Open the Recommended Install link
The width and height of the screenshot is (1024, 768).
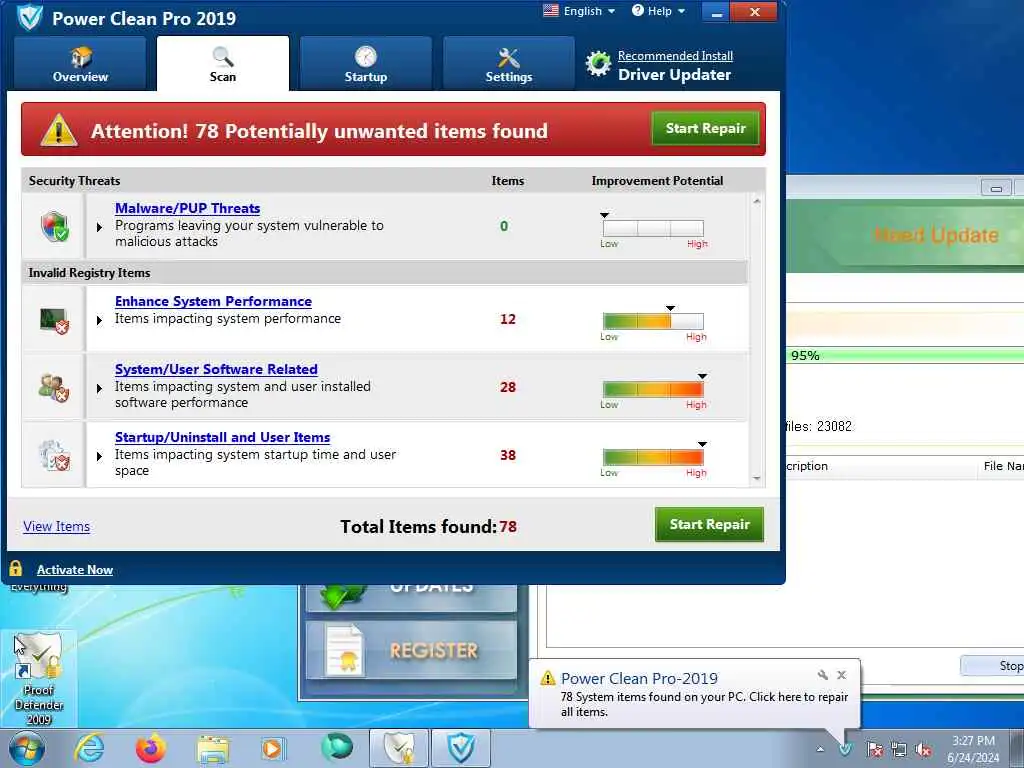pyautogui.click(x=675, y=56)
